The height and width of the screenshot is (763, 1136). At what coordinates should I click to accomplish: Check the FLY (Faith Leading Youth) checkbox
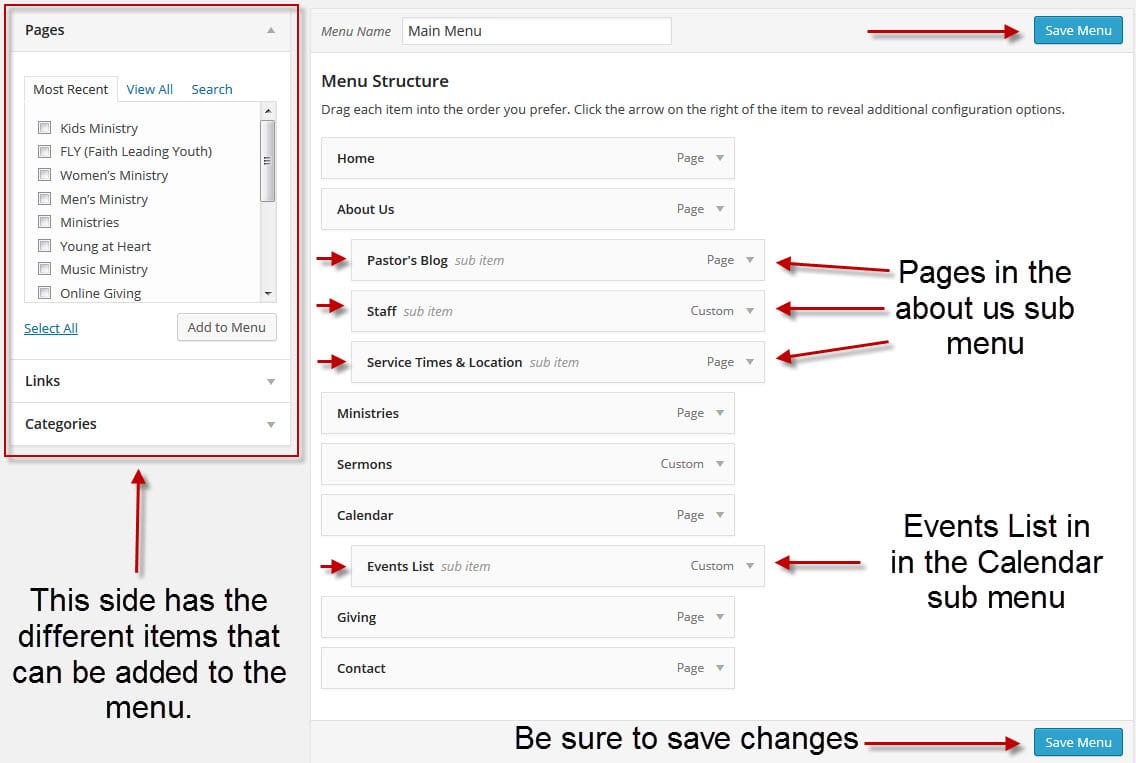(44, 151)
